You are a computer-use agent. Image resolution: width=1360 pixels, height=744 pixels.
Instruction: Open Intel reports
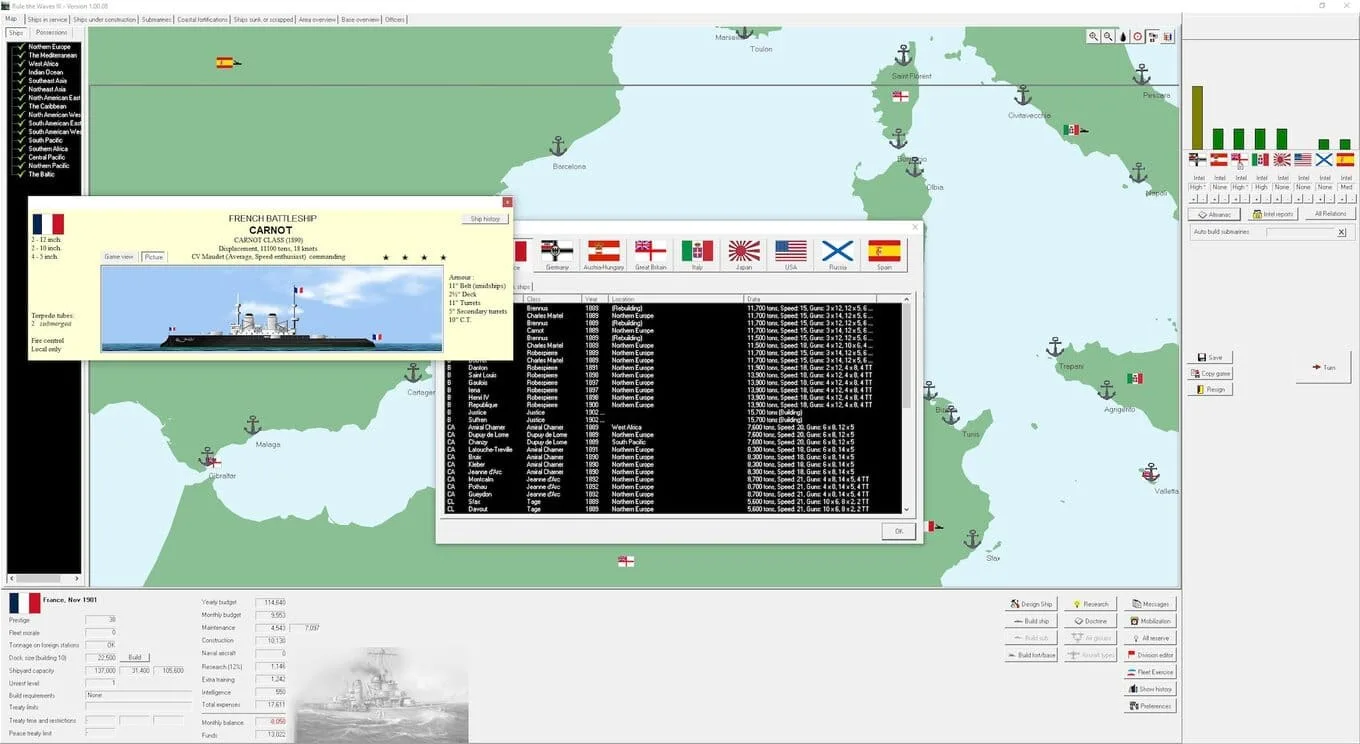point(1273,214)
